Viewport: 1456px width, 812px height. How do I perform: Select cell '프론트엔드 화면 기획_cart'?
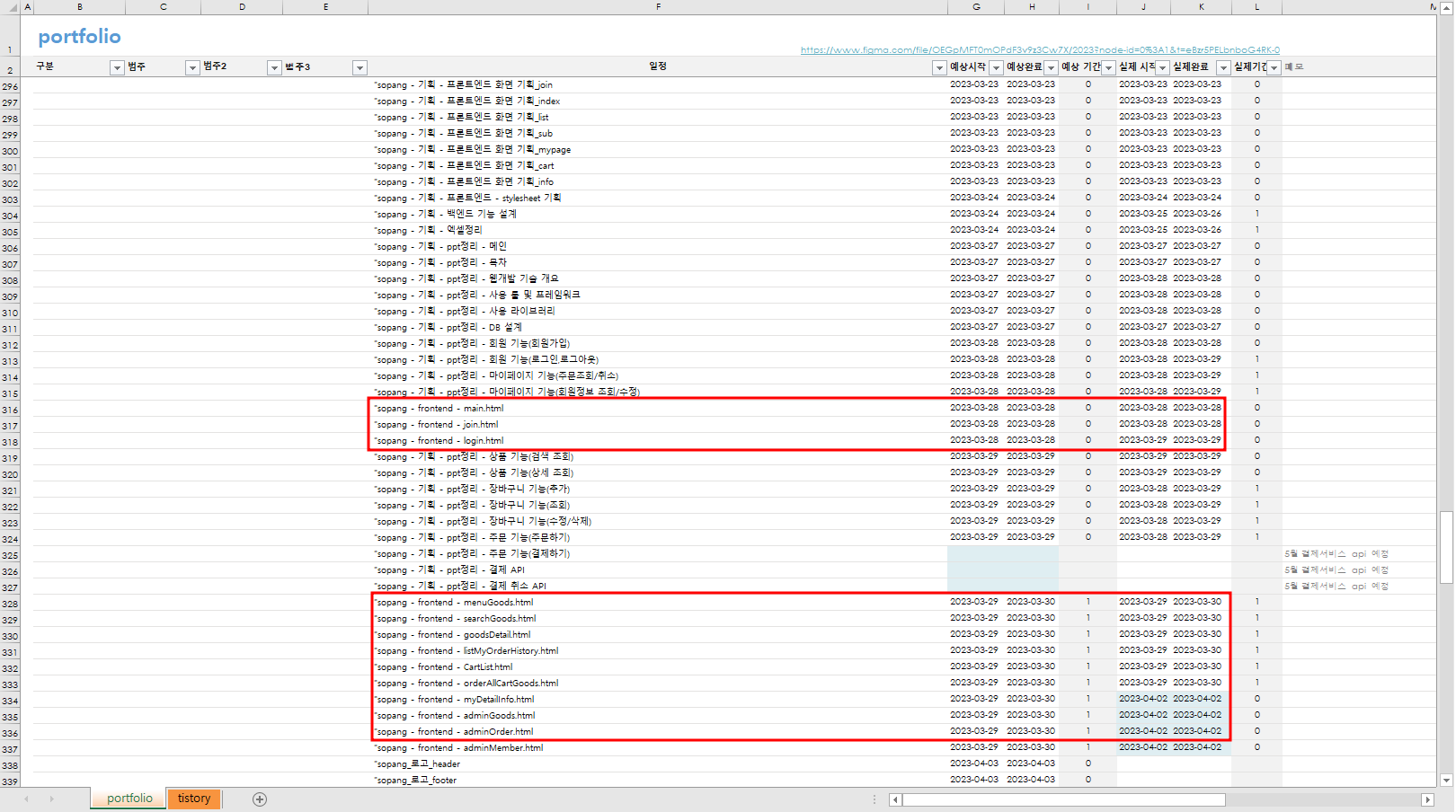pos(658,166)
